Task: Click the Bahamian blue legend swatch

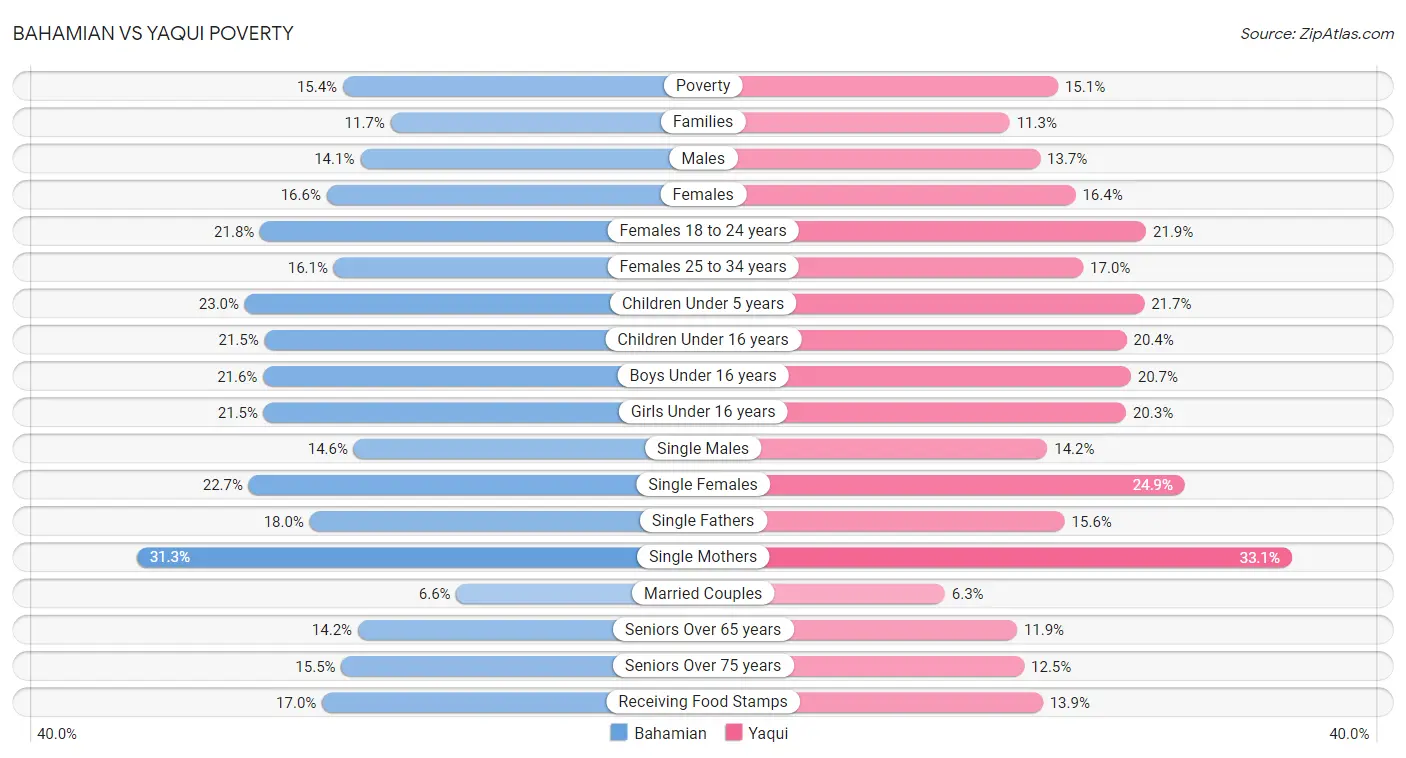Action: click(x=619, y=733)
